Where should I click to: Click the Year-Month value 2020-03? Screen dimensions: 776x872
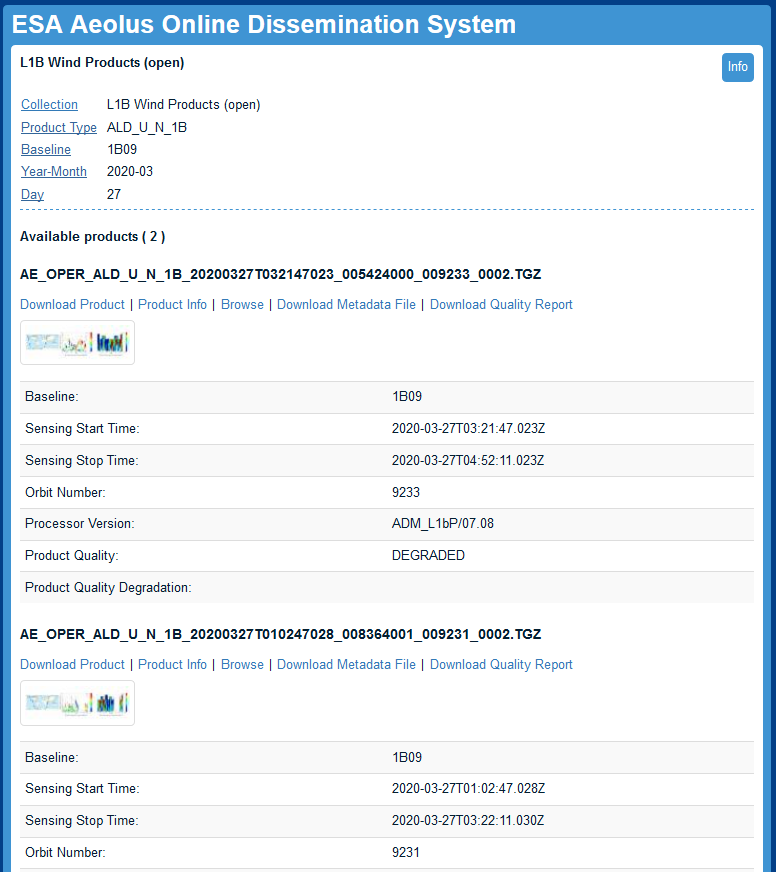[130, 171]
